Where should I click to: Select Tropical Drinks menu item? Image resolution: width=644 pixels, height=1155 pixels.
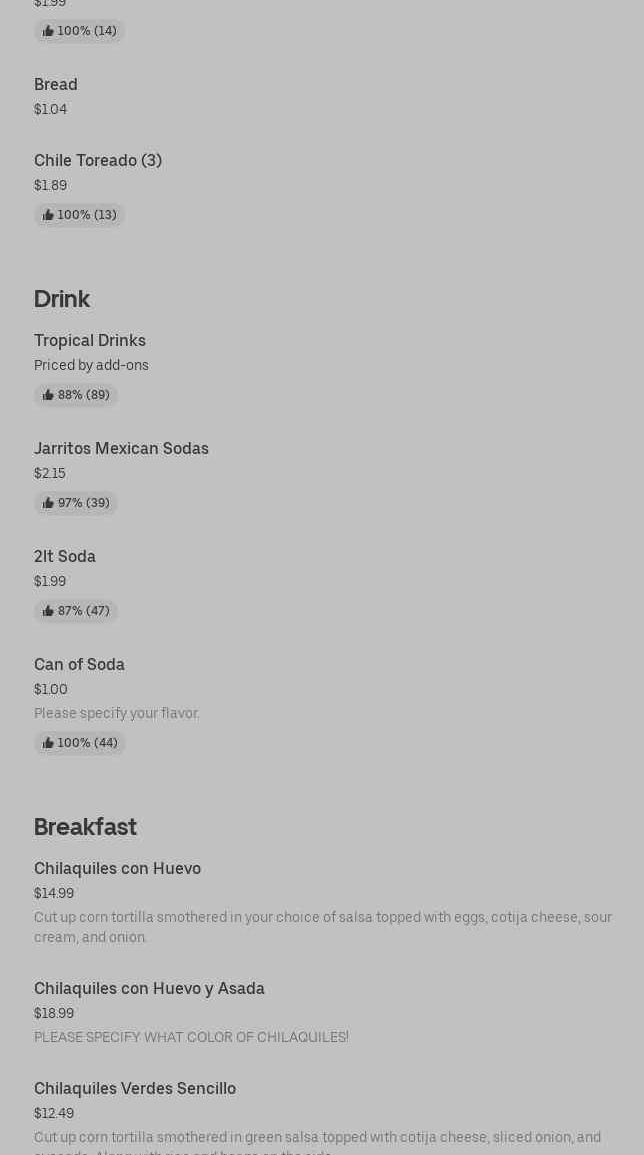coord(90,341)
